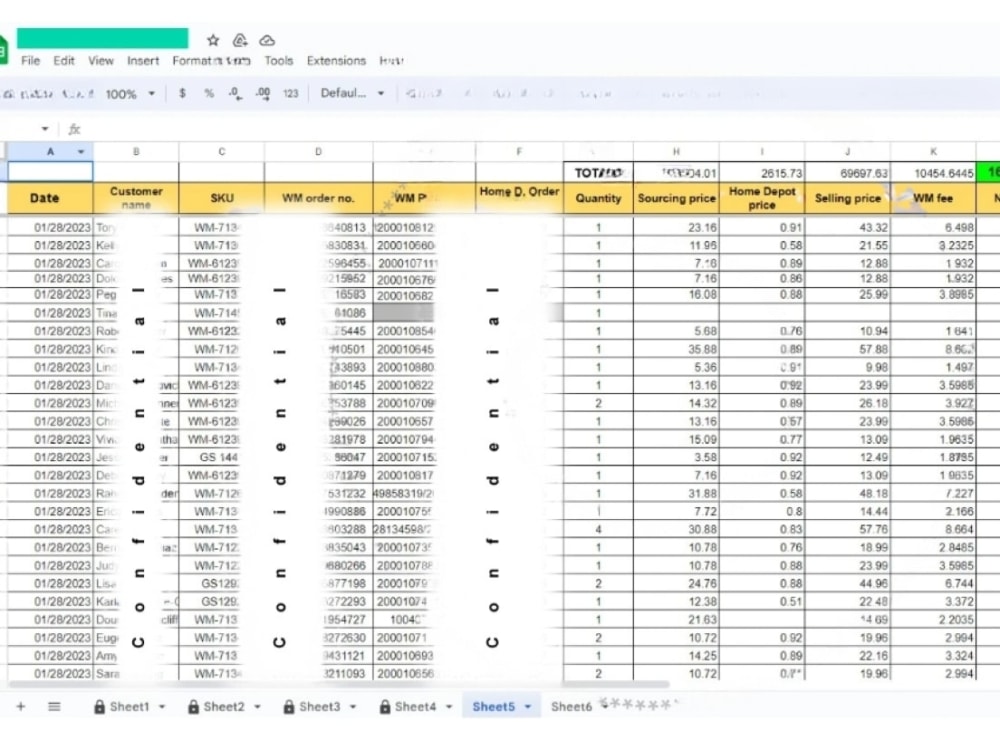Viewport: 1000px width, 750px height.
Task: Open the Sheet3 tab menu arrow
Action: pos(353,707)
